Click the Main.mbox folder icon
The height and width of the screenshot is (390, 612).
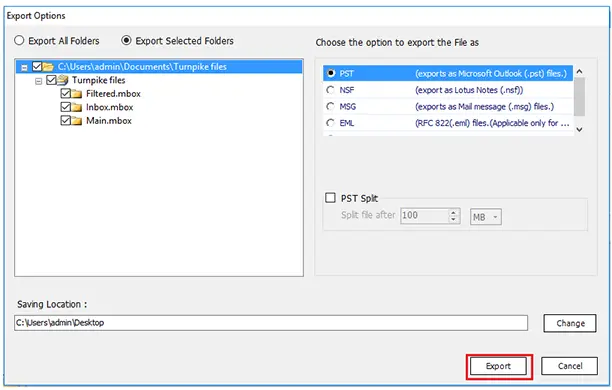pyautogui.click(x=76, y=121)
